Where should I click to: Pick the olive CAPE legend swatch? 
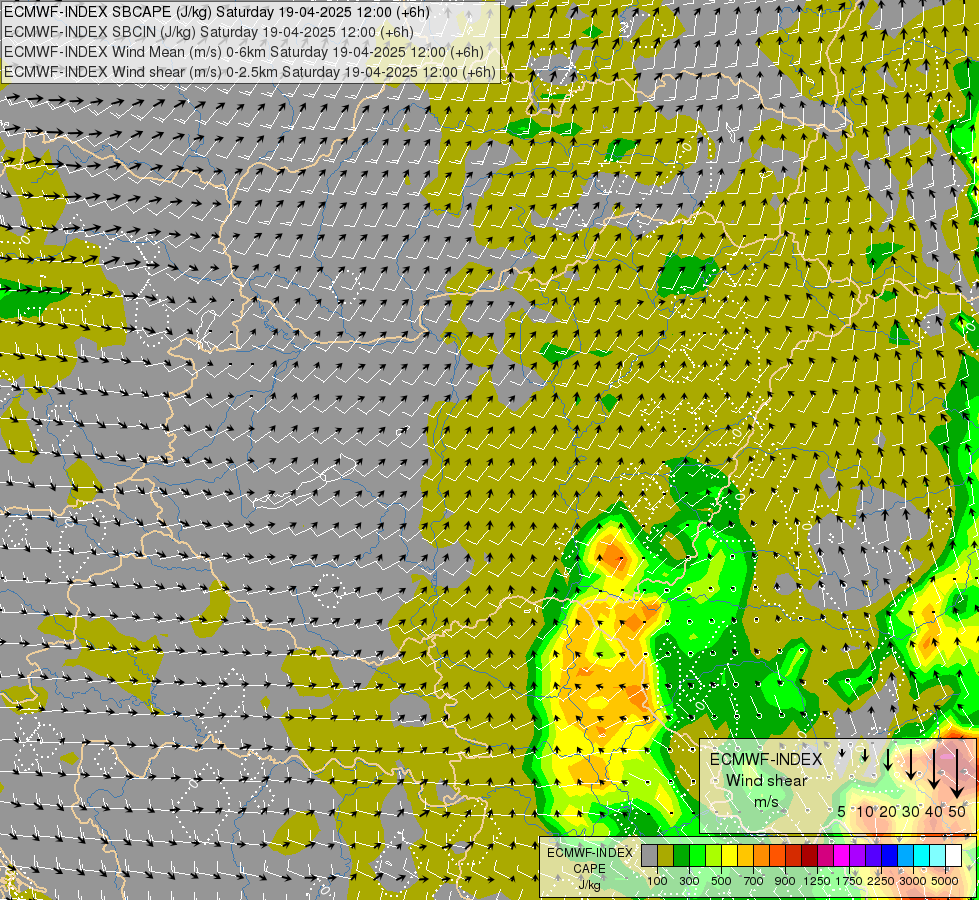[x=666, y=856]
